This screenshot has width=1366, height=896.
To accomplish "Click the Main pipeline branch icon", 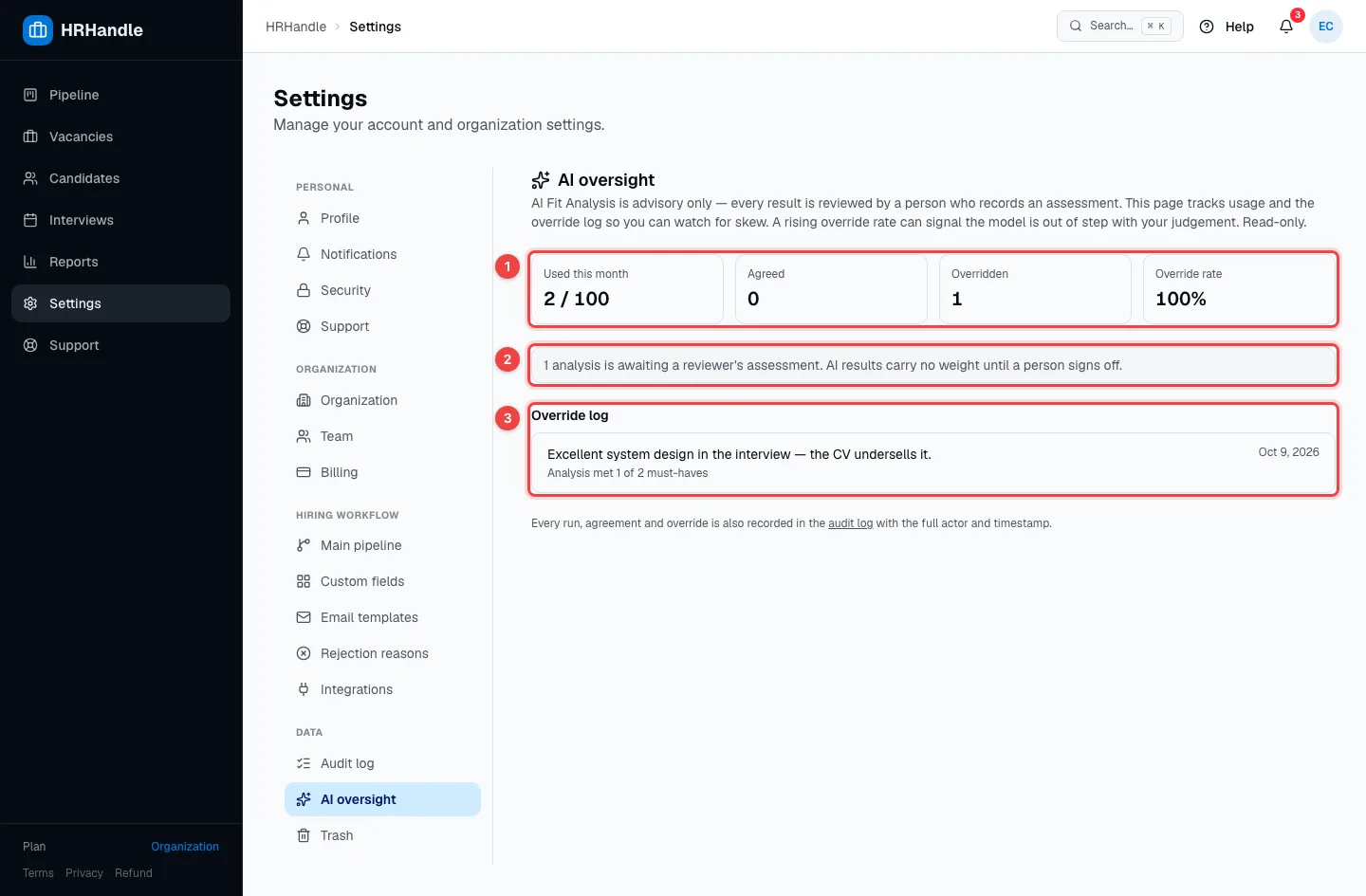I will (304, 545).
